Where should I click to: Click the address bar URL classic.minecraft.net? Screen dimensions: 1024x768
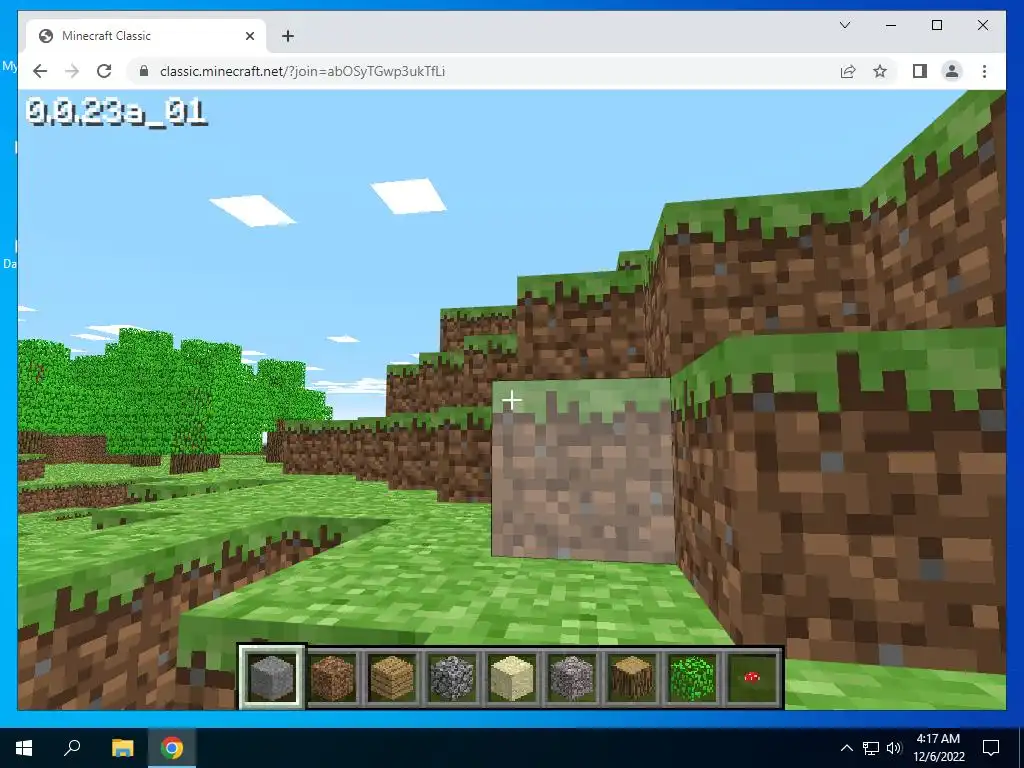point(302,71)
